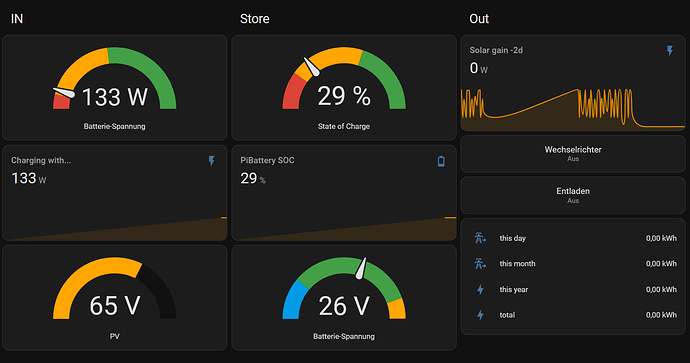Click the 0 W value in Solar gain card
This screenshot has height=363, width=690.
pos(478,68)
